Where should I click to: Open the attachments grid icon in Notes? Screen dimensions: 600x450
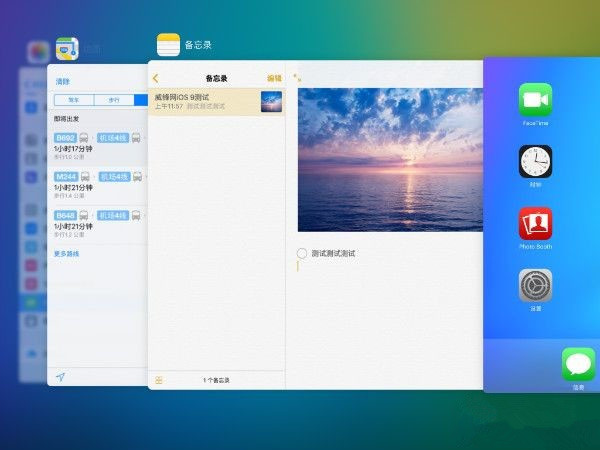(159, 380)
